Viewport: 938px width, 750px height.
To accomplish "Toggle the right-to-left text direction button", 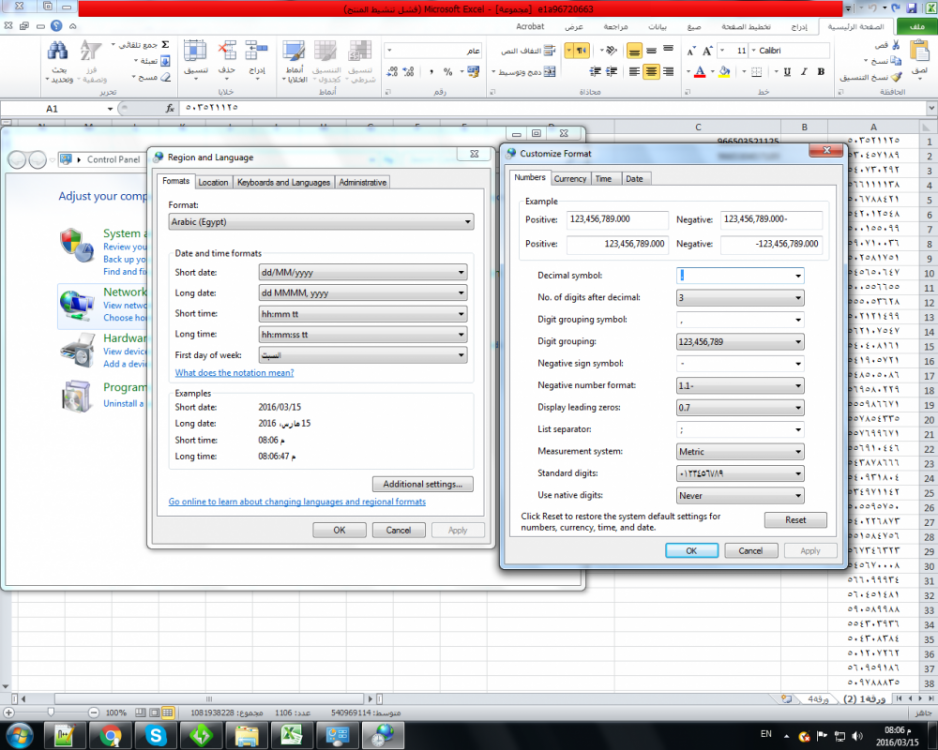I will 581,51.
